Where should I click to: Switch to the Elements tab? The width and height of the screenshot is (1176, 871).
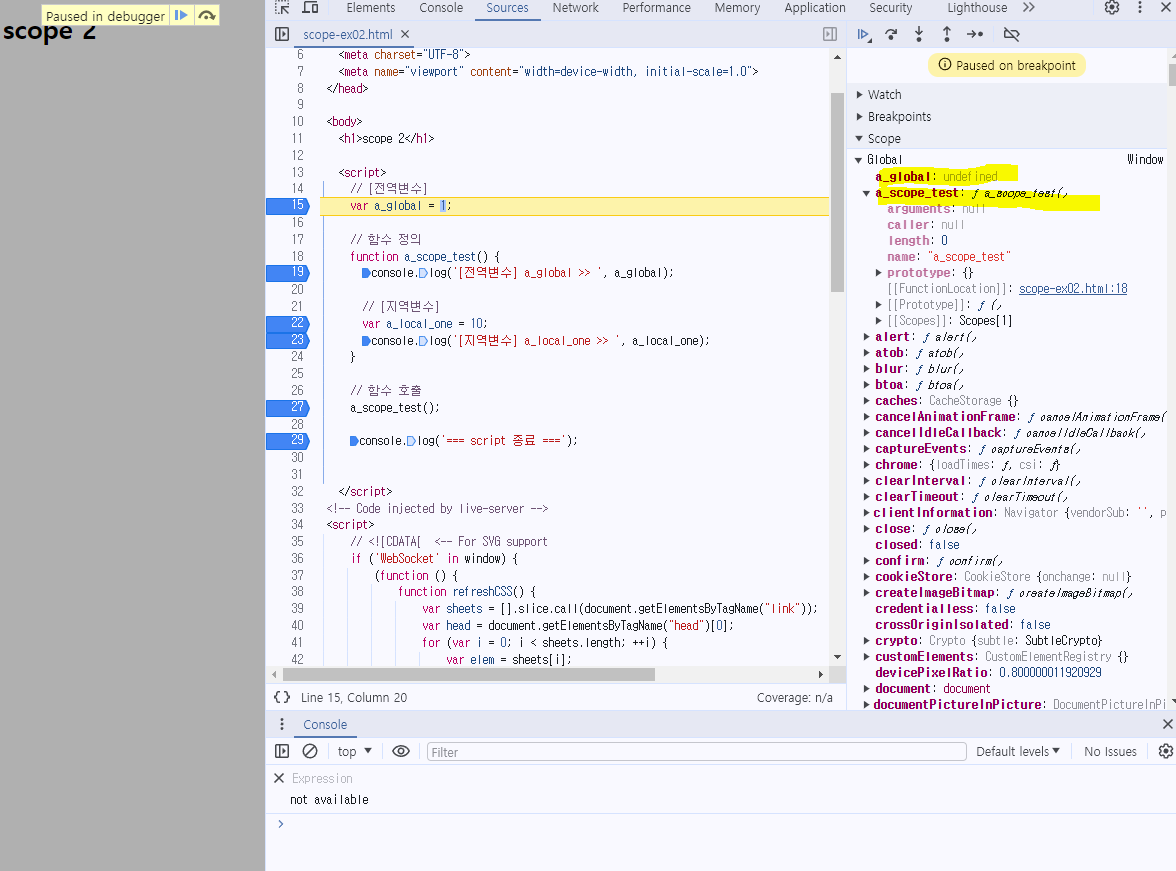370,8
